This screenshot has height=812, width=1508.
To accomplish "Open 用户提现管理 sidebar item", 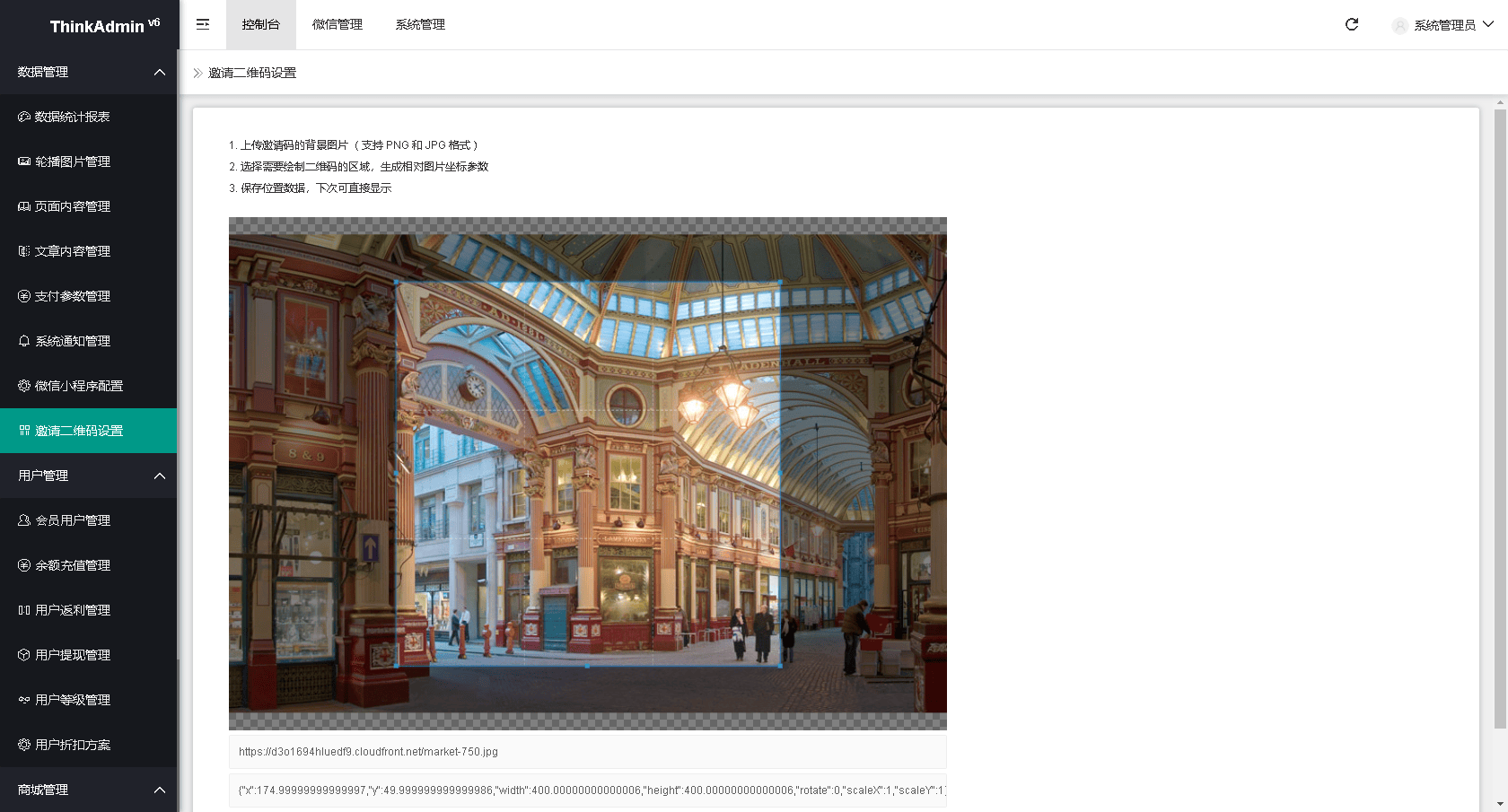I will click(x=72, y=655).
